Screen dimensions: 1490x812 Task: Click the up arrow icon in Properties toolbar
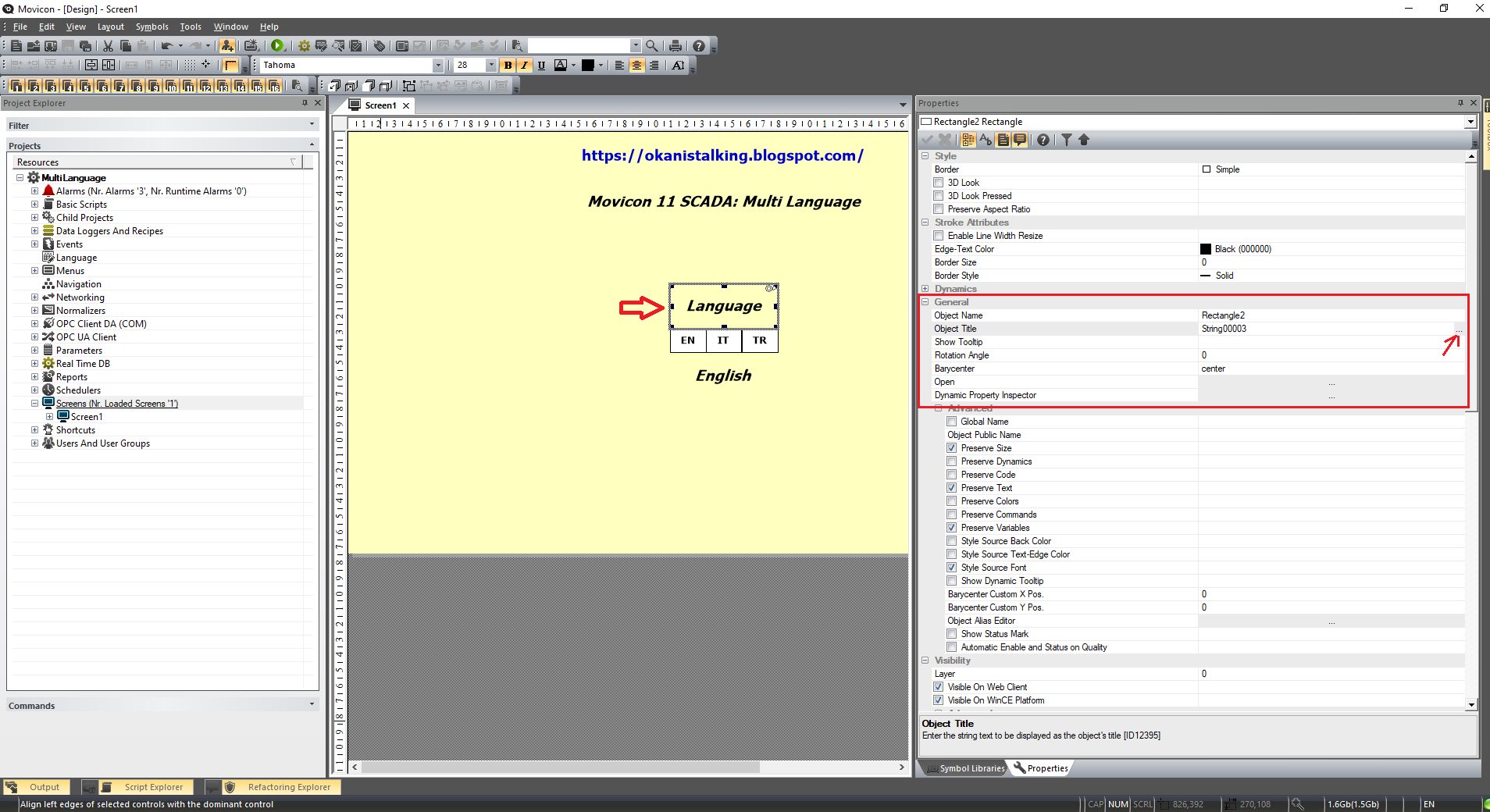pyautogui.click(x=1084, y=140)
